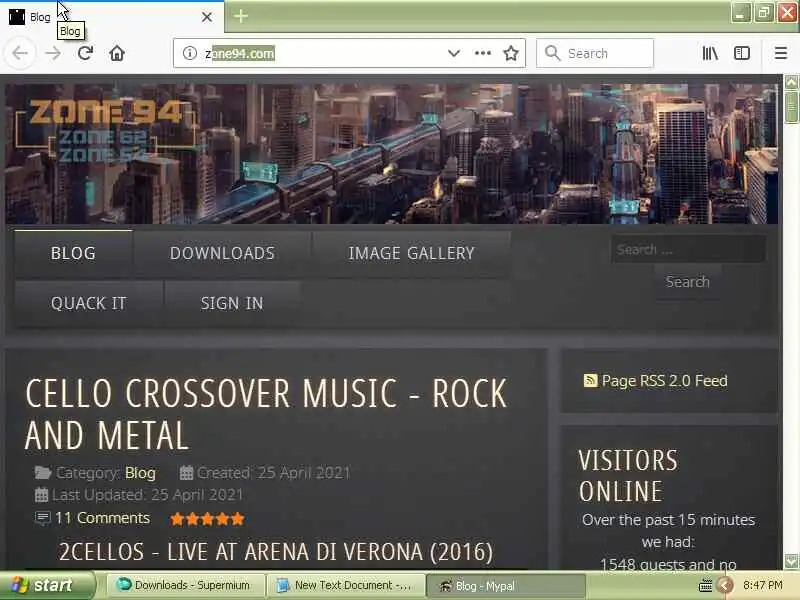This screenshot has height=600, width=800.
Task: Bookmark this page with the star icon
Action: point(511,53)
